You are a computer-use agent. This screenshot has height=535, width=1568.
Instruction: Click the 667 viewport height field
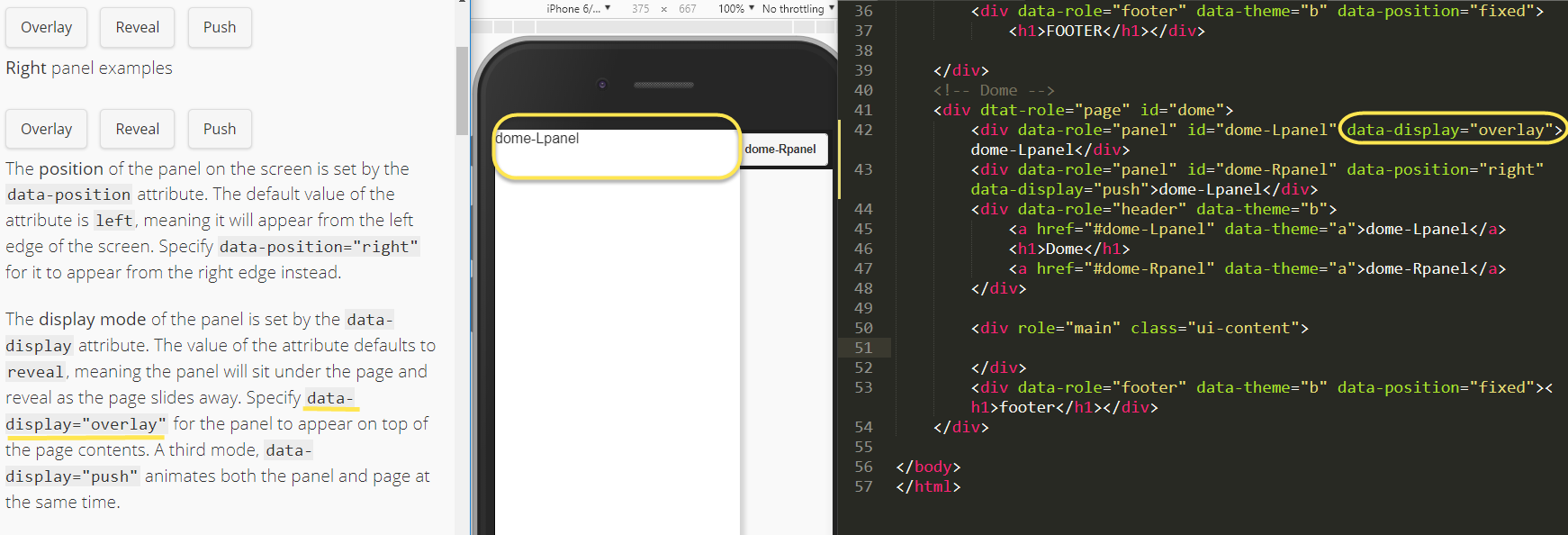pyautogui.click(x=687, y=8)
